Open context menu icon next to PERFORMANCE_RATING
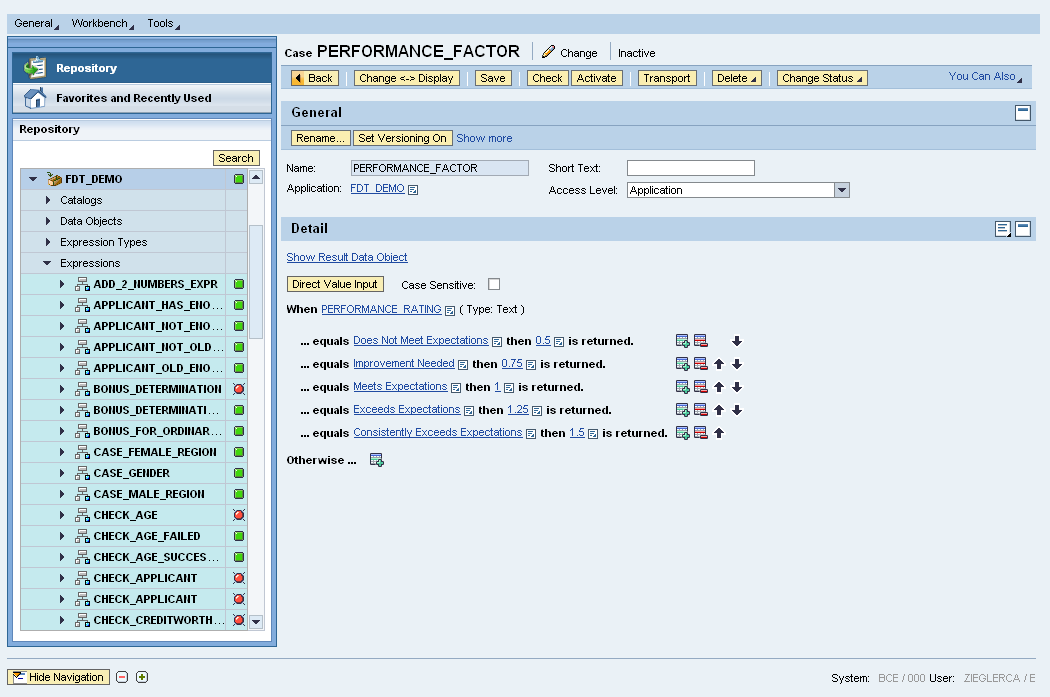 tap(450, 310)
